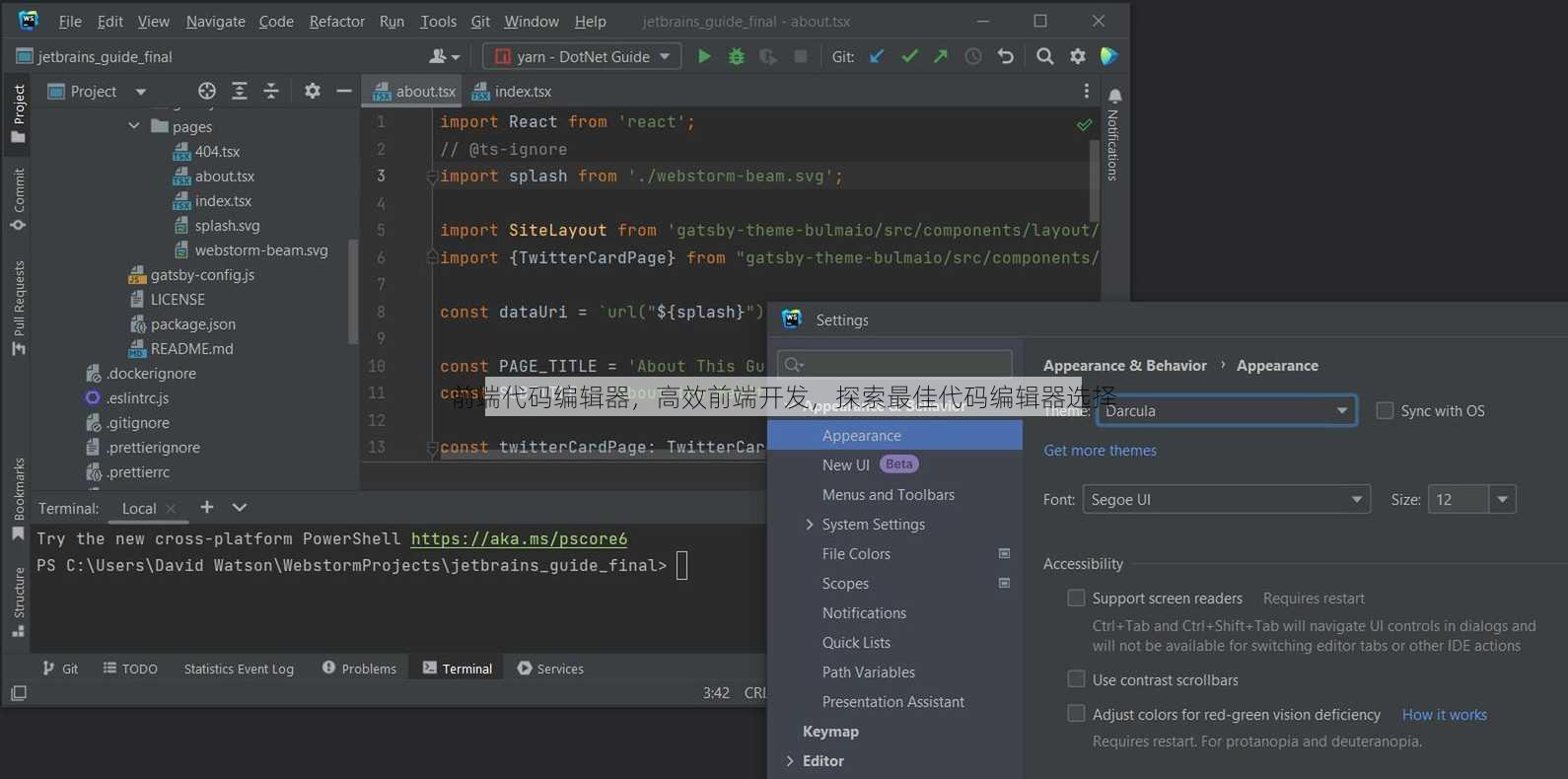Open Statistics Event Log
This screenshot has width=1568, height=779.
[x=239, y=669]
